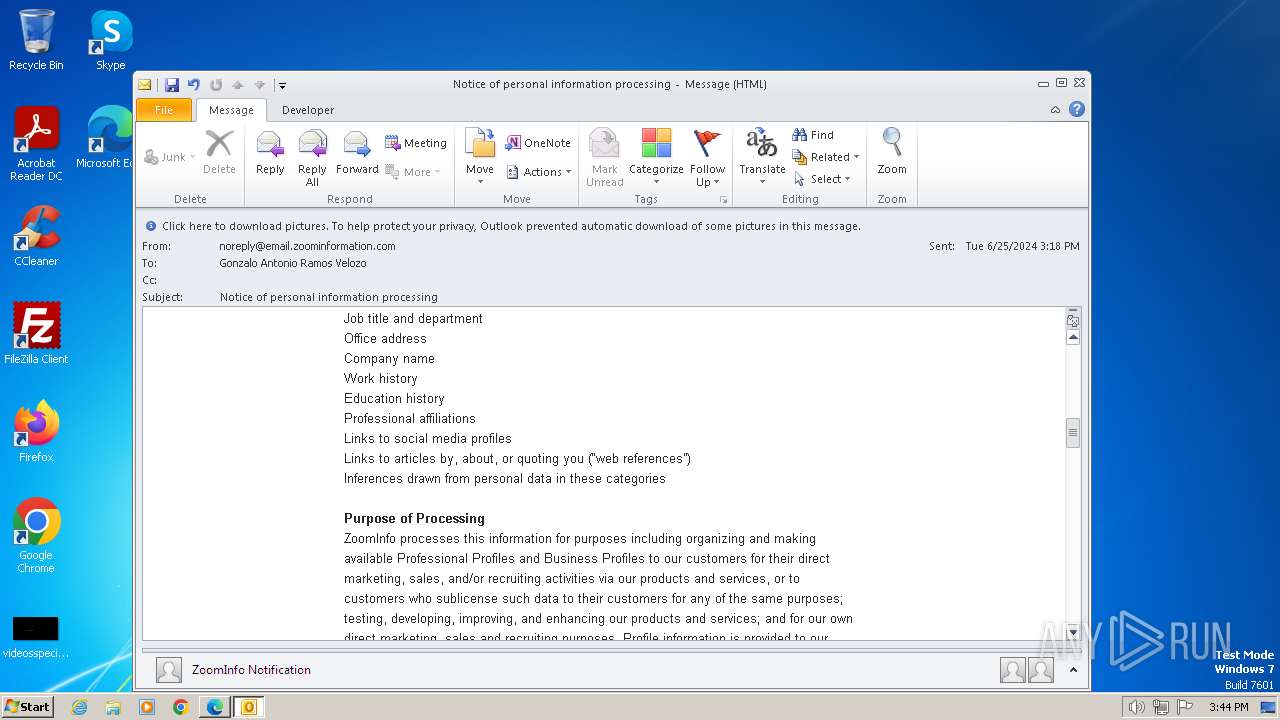Open the File tab
This screenshot has height=720, width=1280.
click(164, 110)
